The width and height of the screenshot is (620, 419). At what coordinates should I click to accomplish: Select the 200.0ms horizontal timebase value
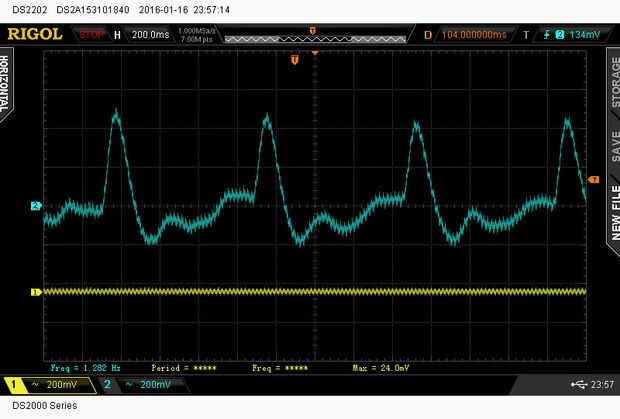tap(150, 35)
